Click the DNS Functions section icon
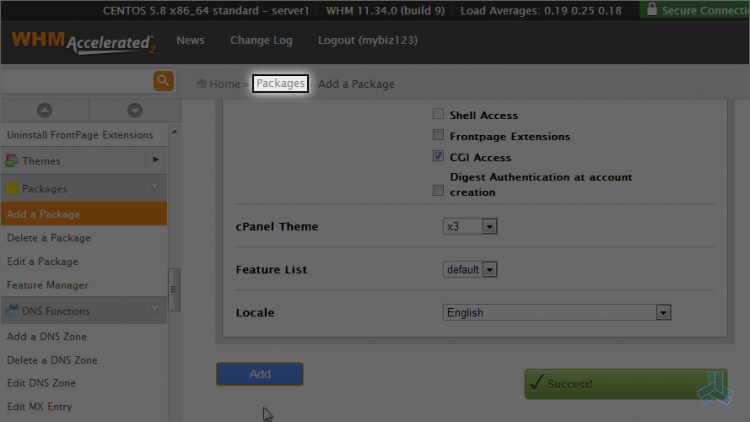 tap(12, 311)
